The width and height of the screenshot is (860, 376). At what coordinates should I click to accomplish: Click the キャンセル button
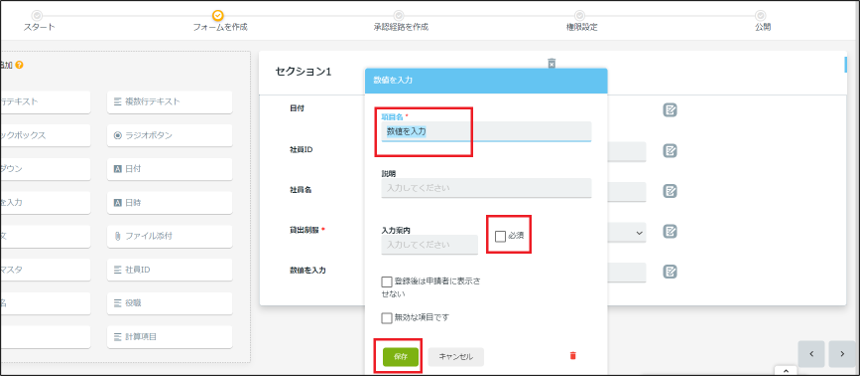pyautogui.click(x=456, y=357)
